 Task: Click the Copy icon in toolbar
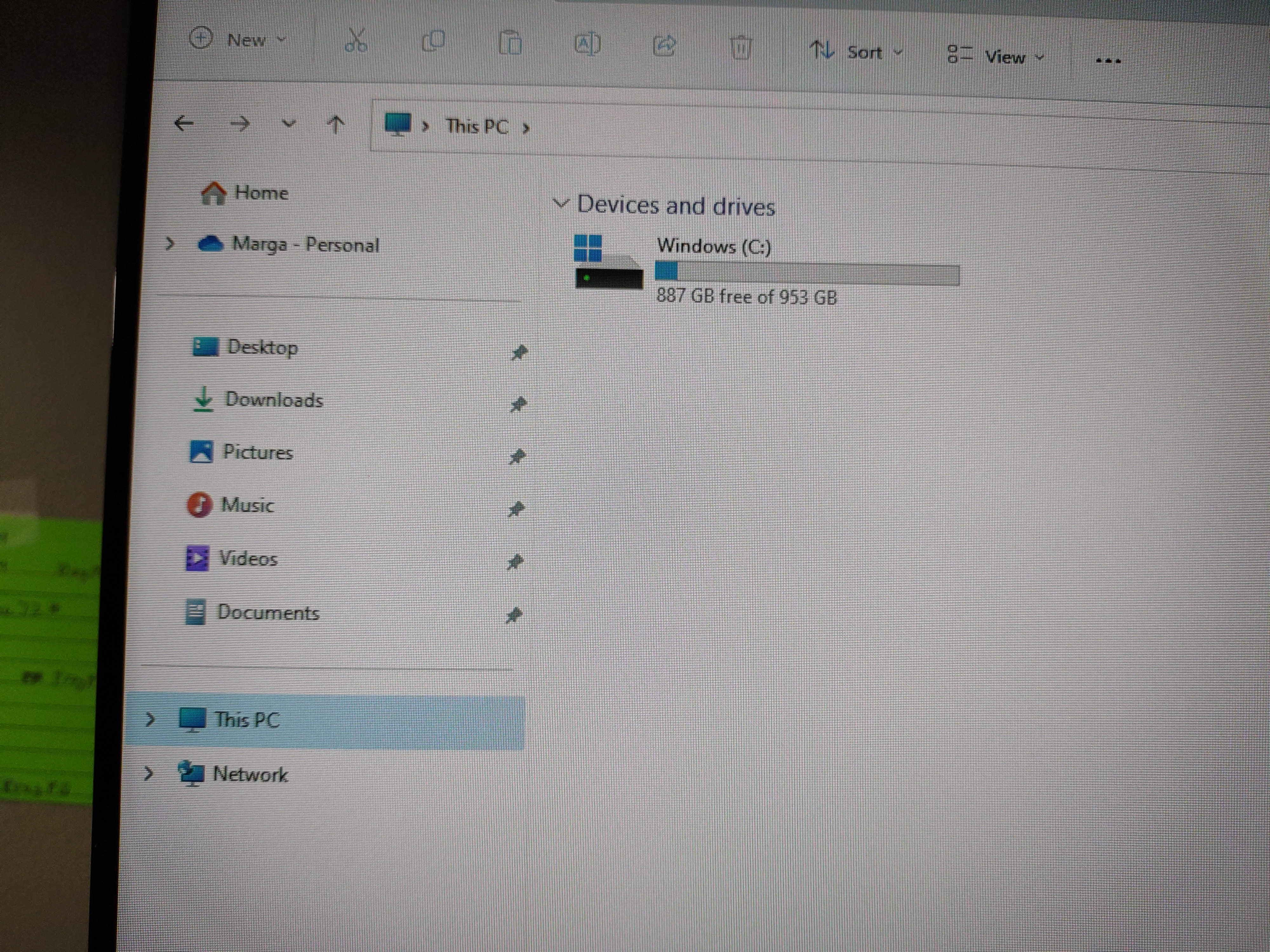(433, 41)
